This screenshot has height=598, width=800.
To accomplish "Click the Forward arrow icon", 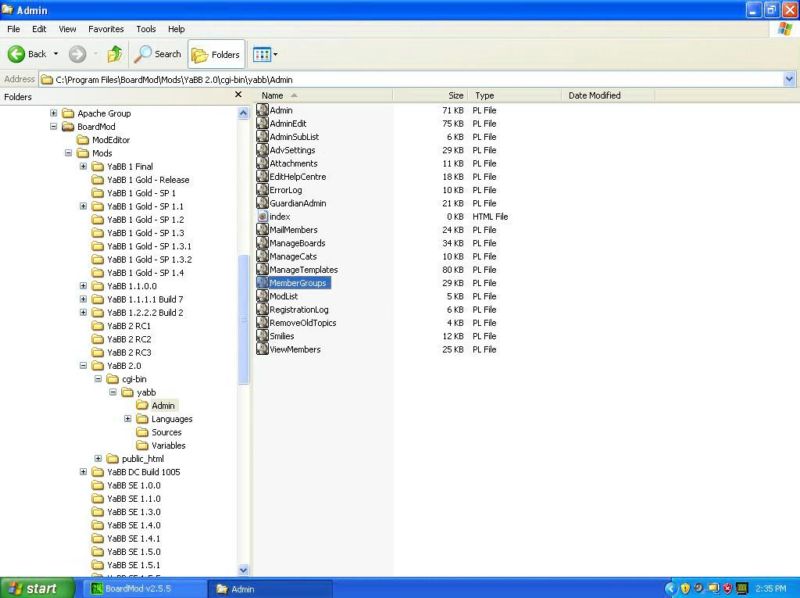I will (x=78, y=54).
